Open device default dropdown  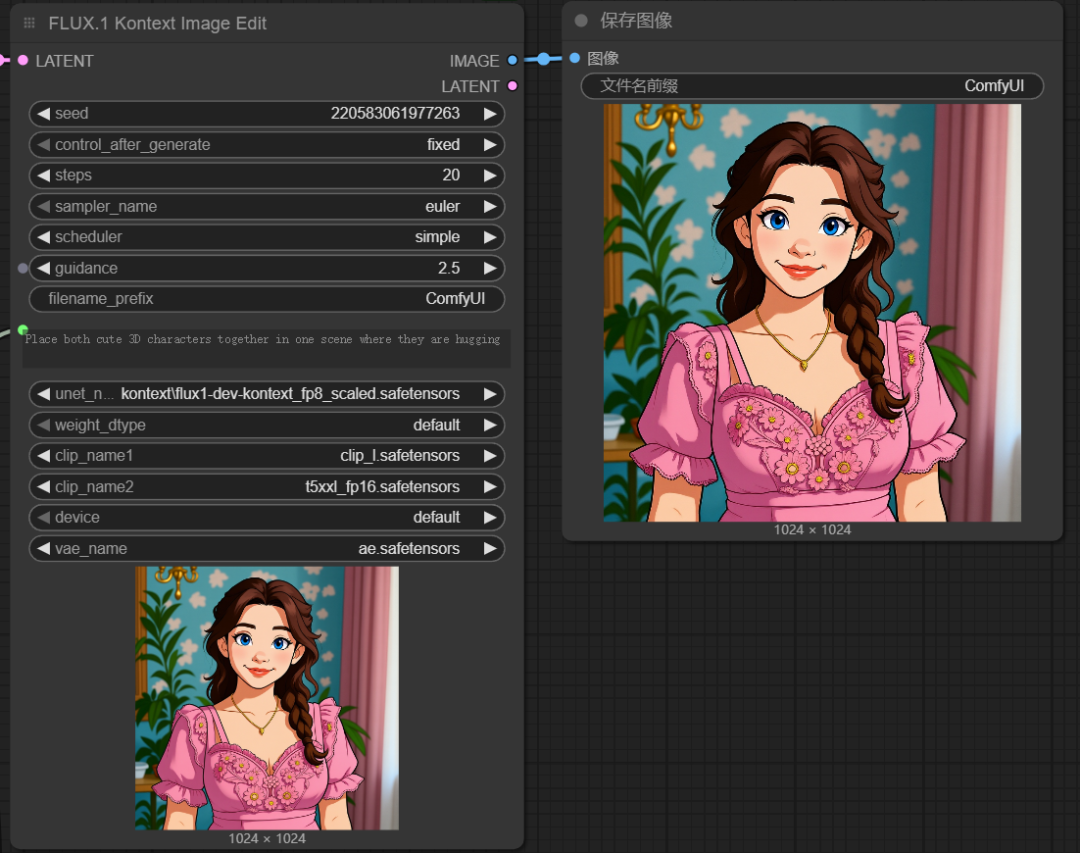point(267,517)
